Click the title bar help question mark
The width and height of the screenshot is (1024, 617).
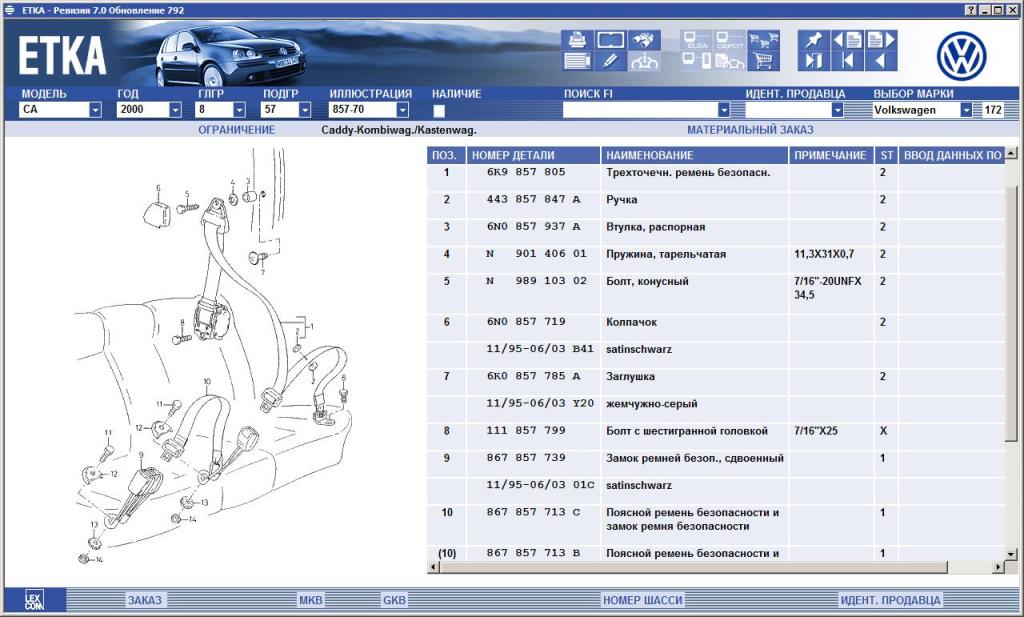click(x=971, y=10)
